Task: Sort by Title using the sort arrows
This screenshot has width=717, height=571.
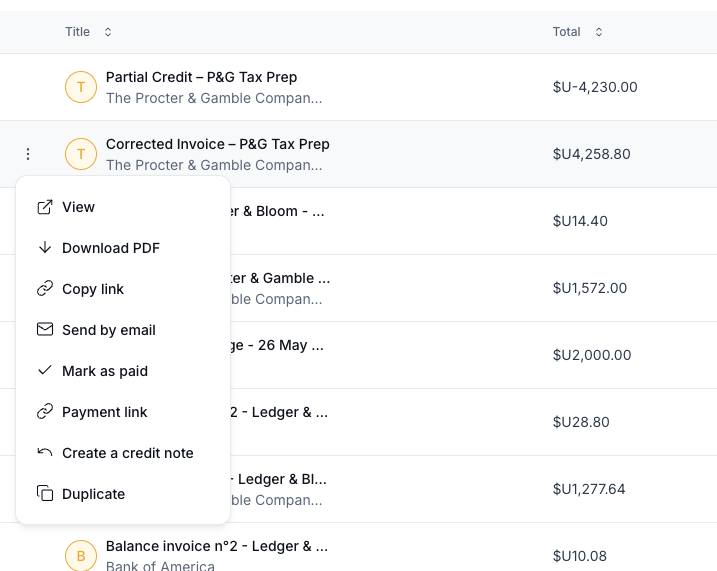Action: point(108,32)
